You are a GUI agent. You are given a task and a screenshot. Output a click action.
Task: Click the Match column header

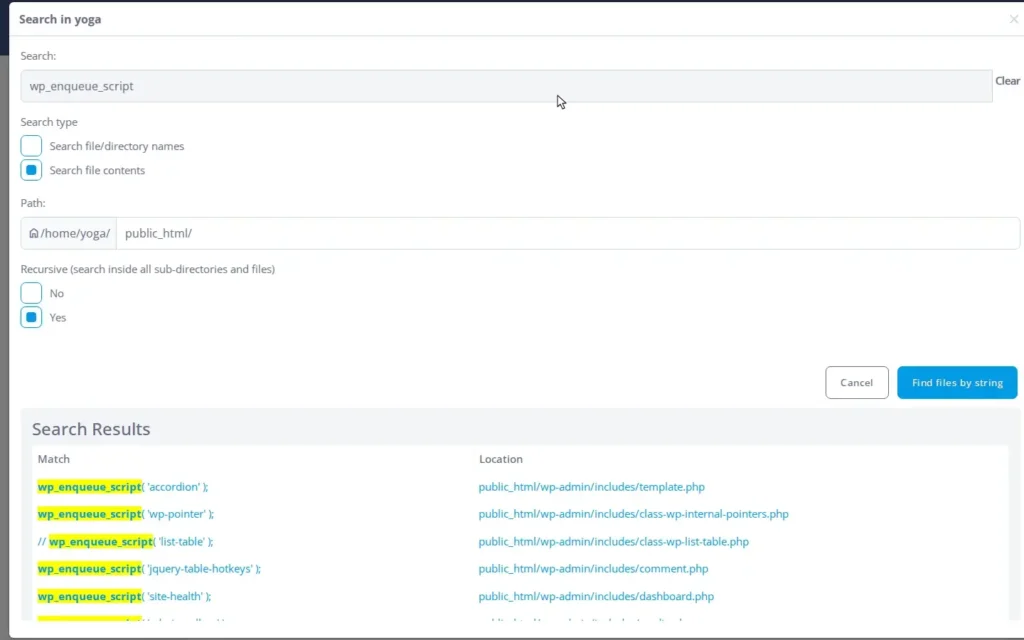[54, 459]
